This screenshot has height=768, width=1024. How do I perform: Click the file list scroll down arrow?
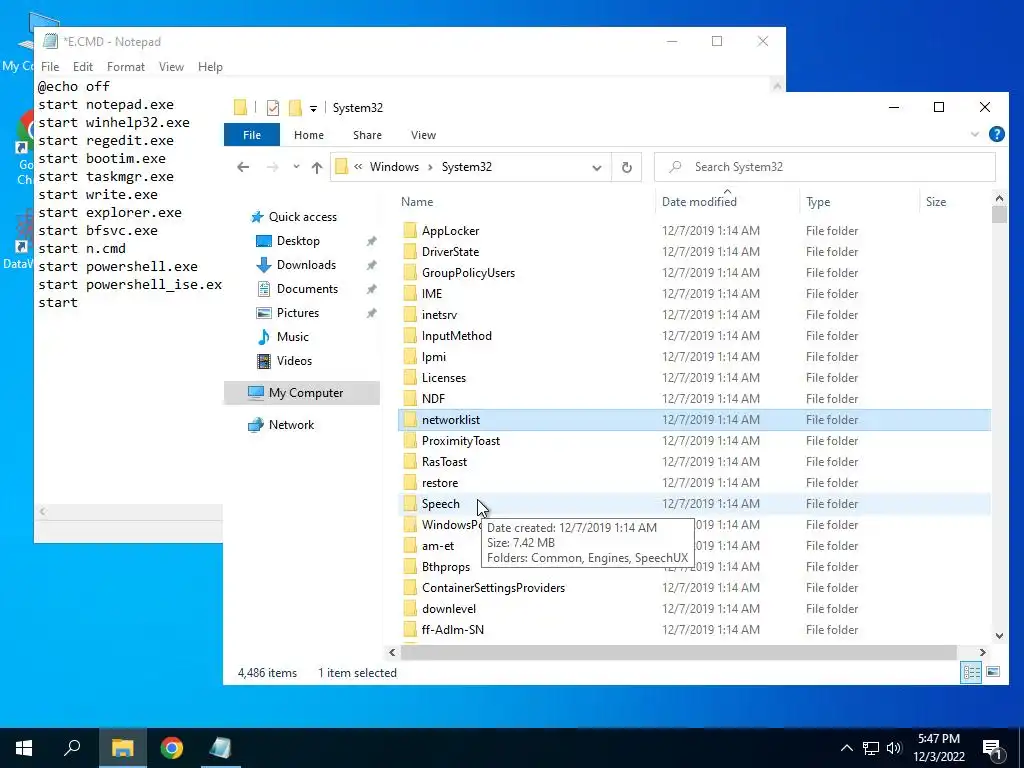[999, 635]
